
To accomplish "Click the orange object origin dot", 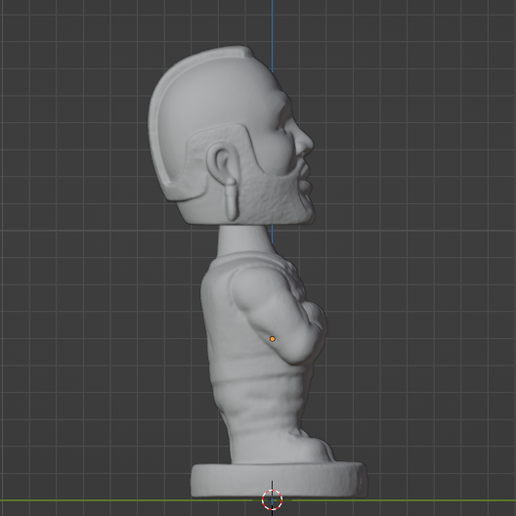I will pyautogui.click(x=272, y=339).
